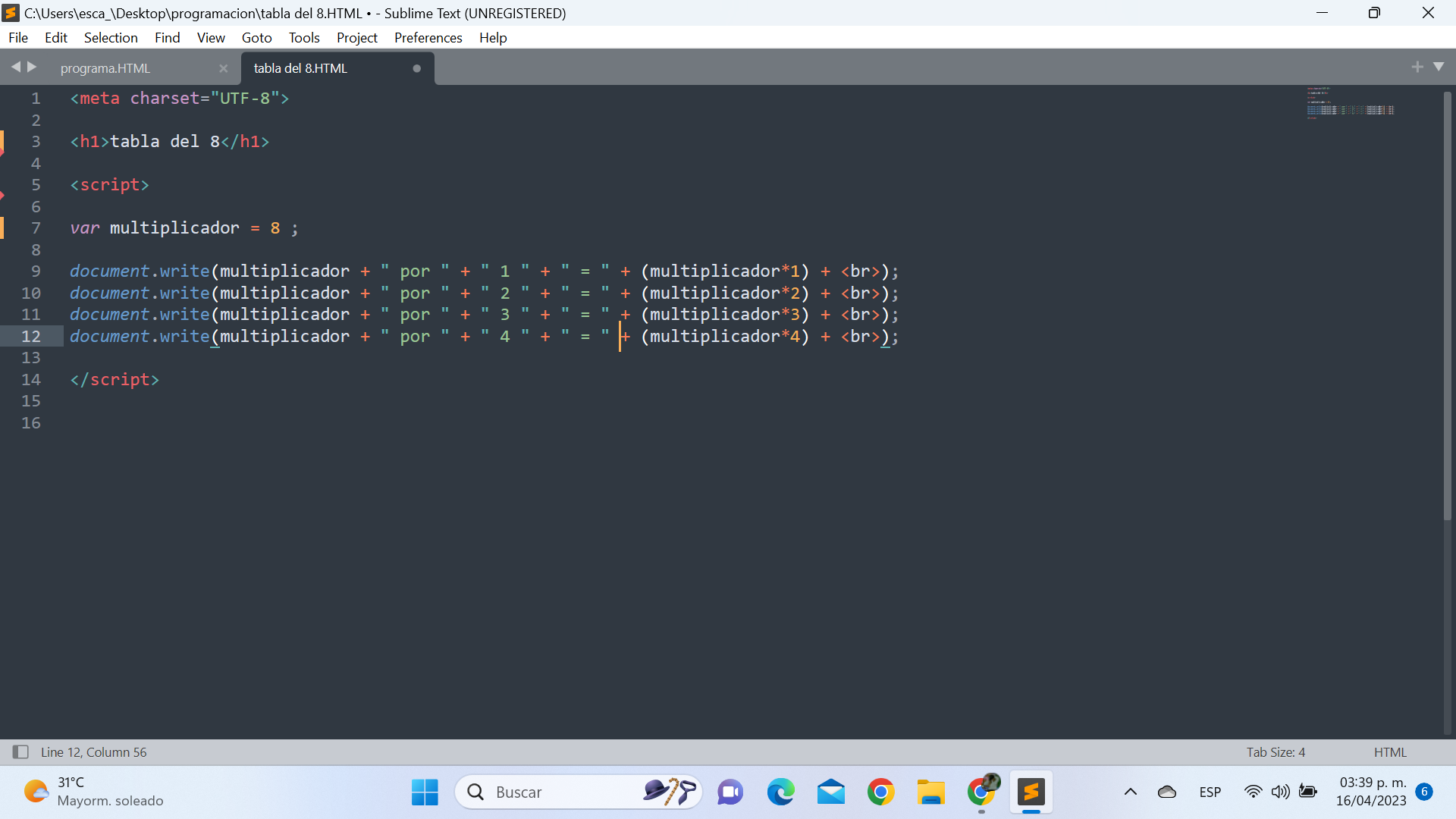Go to next tab with right arrow
Screen dimensions: 1456x819
click(x=32, y=67)
